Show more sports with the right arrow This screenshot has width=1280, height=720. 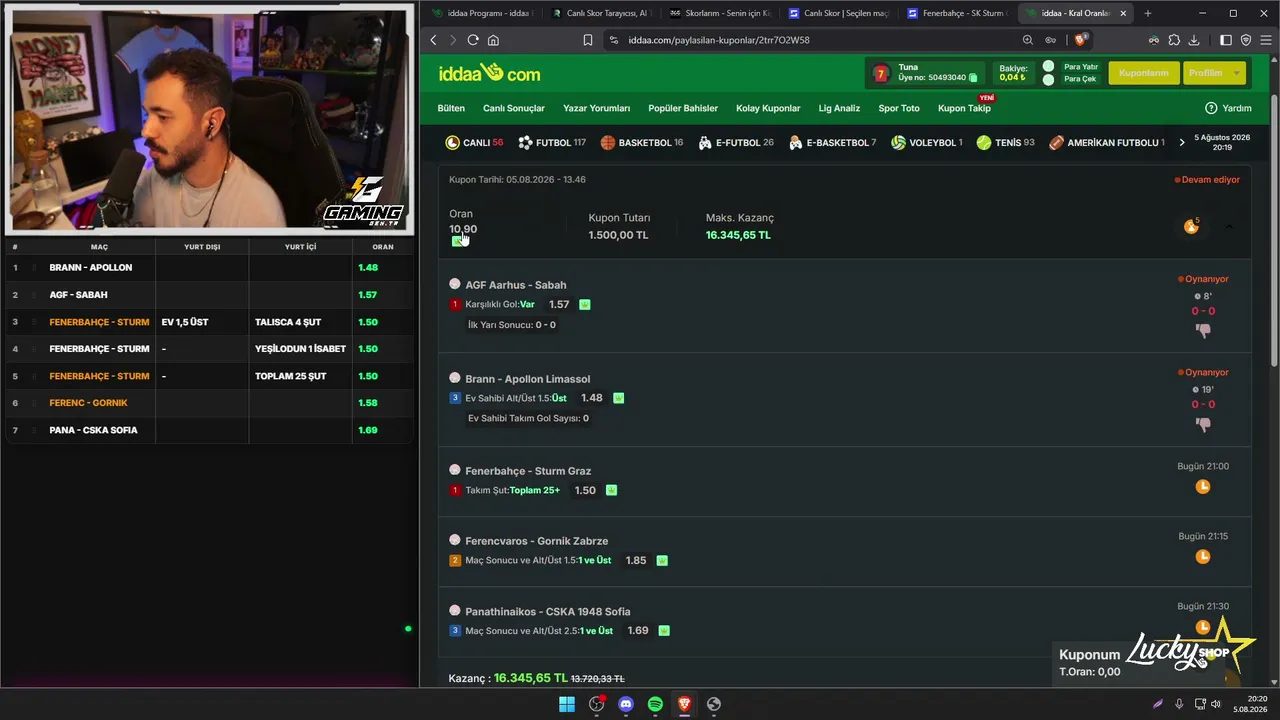pyautogui.click(x=1182, y=143)
